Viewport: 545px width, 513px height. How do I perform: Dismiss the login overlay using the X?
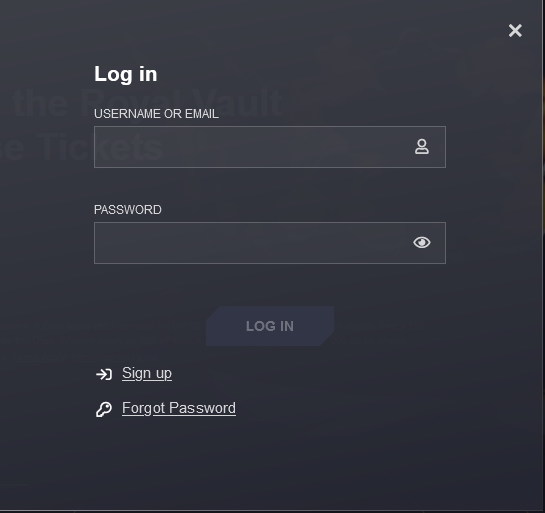[x=515, y=31]
